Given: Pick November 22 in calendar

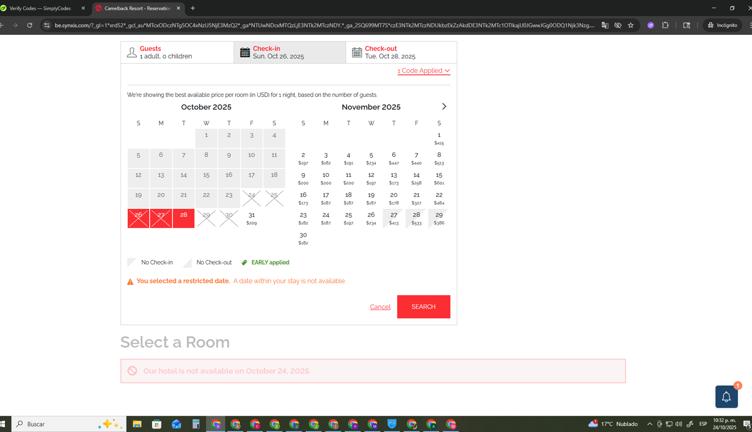Looking at the screenshot, I should pyautogui.click(x=439, y=198).
